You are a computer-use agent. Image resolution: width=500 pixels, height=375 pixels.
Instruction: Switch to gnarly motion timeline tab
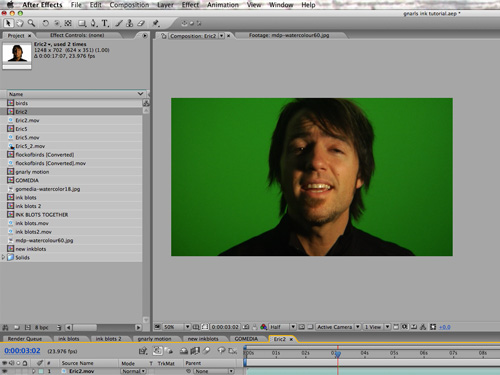click(x=154, y=339)
